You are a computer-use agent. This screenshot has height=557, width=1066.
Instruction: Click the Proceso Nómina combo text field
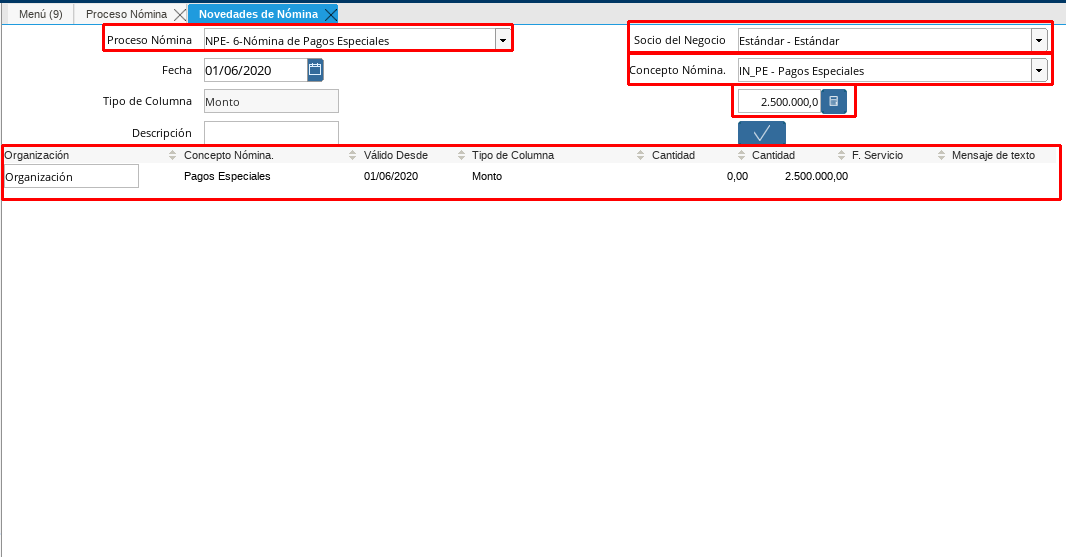(350, 40)
